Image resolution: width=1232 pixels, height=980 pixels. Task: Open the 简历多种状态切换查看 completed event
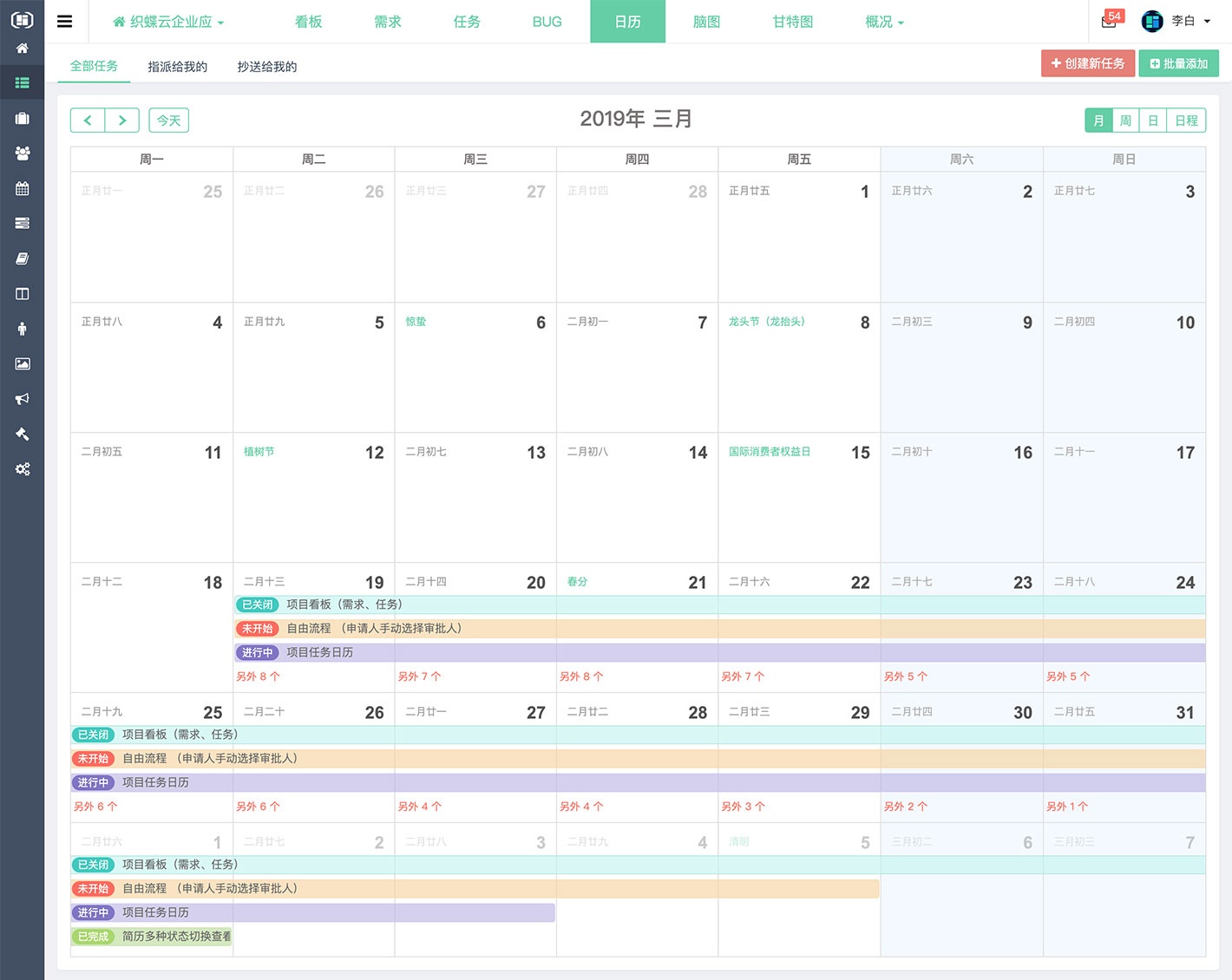[152, 937]
